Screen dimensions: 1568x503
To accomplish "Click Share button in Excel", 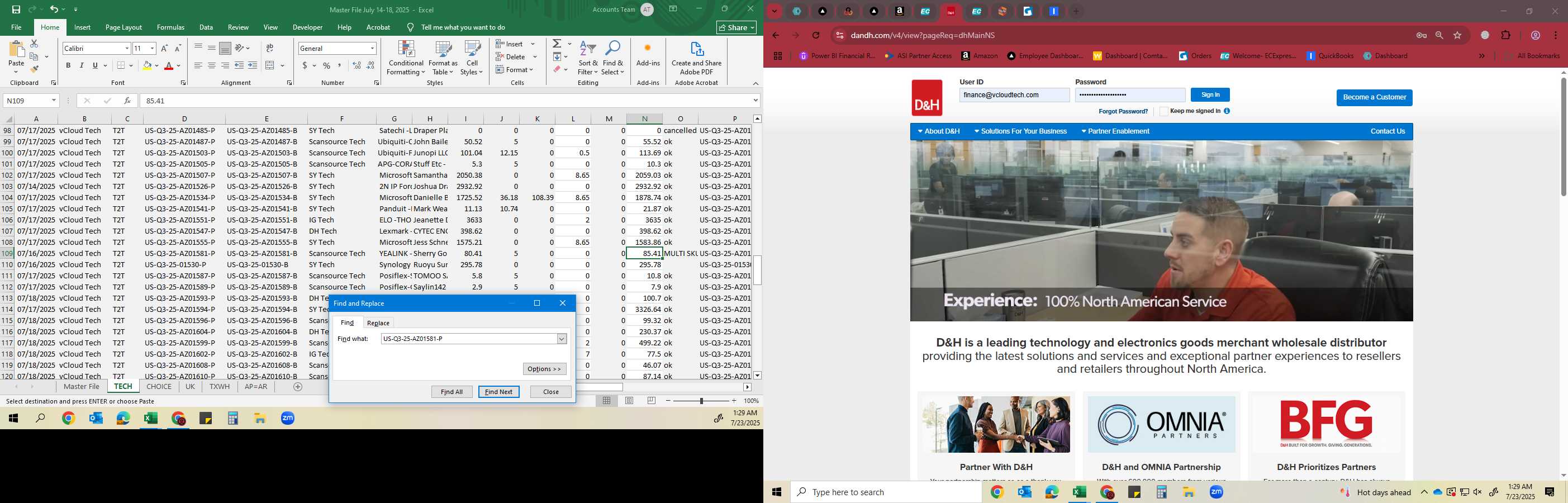I will [736, 27].
